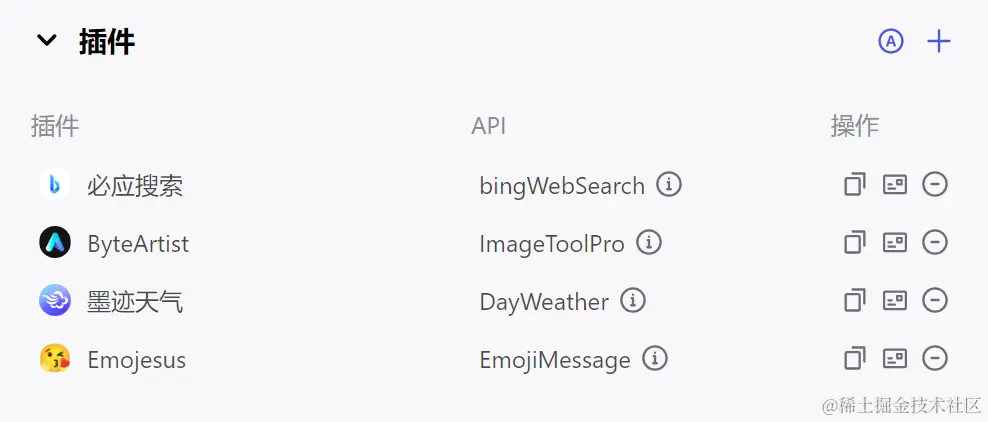The height and width of the screenshot is (422, 988).
Task: Open info for ImageToolPro API
Action: (x=649, y=243)
